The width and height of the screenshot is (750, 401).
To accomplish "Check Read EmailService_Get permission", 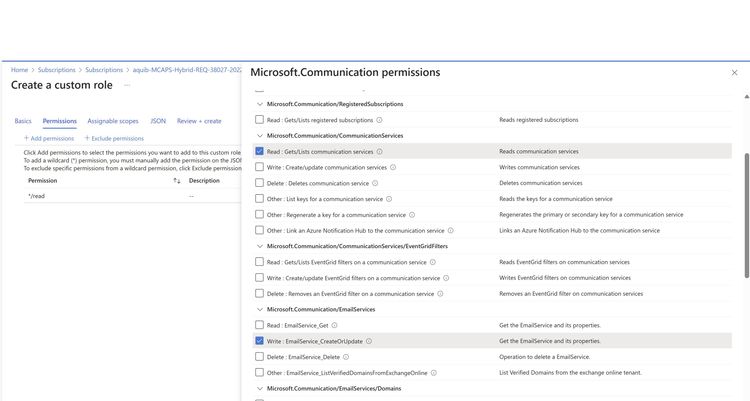I will pos(259,325).
